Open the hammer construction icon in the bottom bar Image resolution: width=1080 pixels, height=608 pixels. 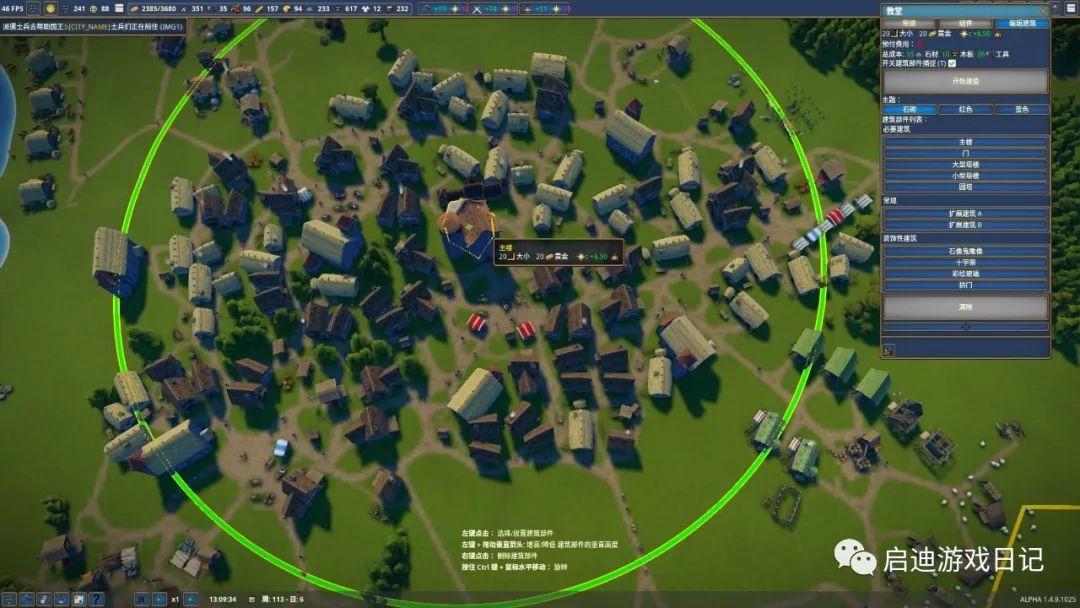26,599
